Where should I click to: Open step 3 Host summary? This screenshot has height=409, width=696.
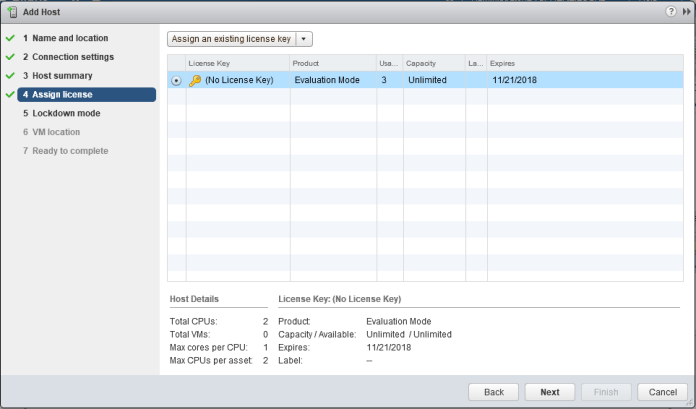pos(62,76)
